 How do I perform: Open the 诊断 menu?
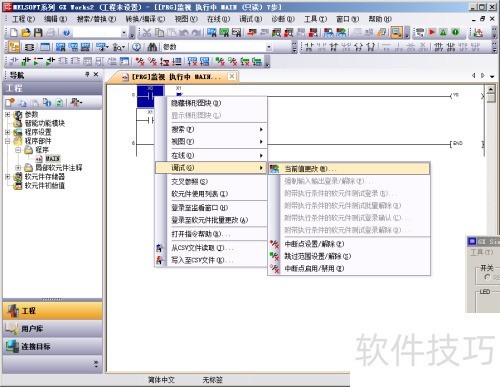click(x=283, y=19)
